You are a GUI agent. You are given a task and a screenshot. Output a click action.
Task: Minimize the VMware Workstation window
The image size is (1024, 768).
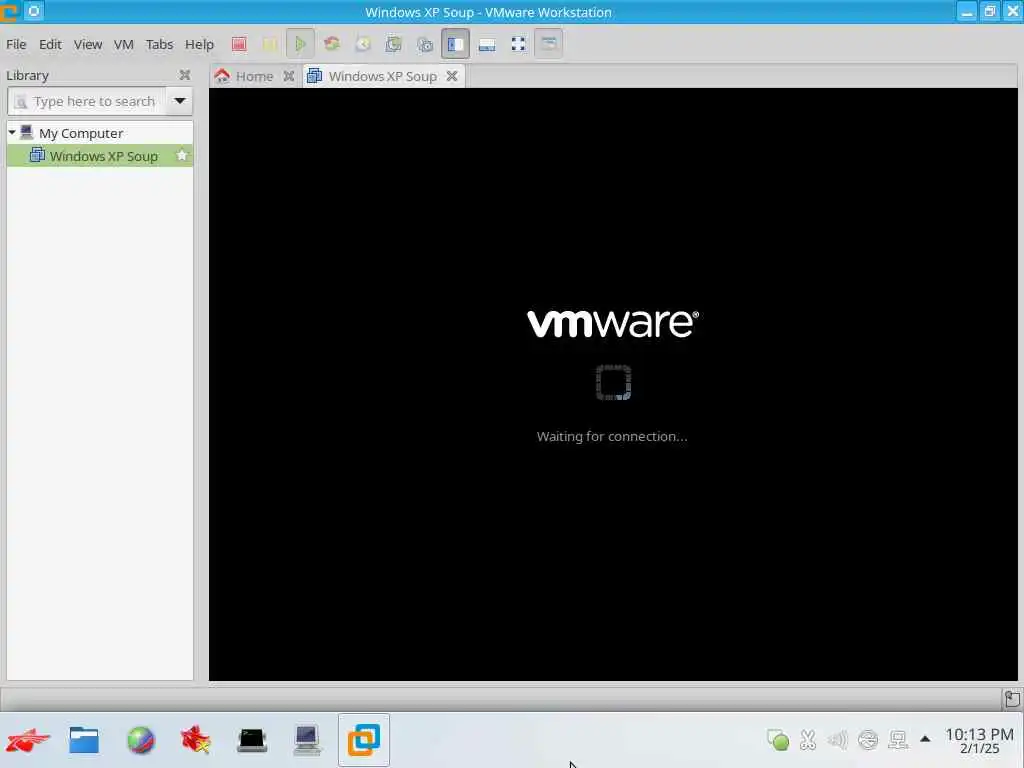(967, 12)
